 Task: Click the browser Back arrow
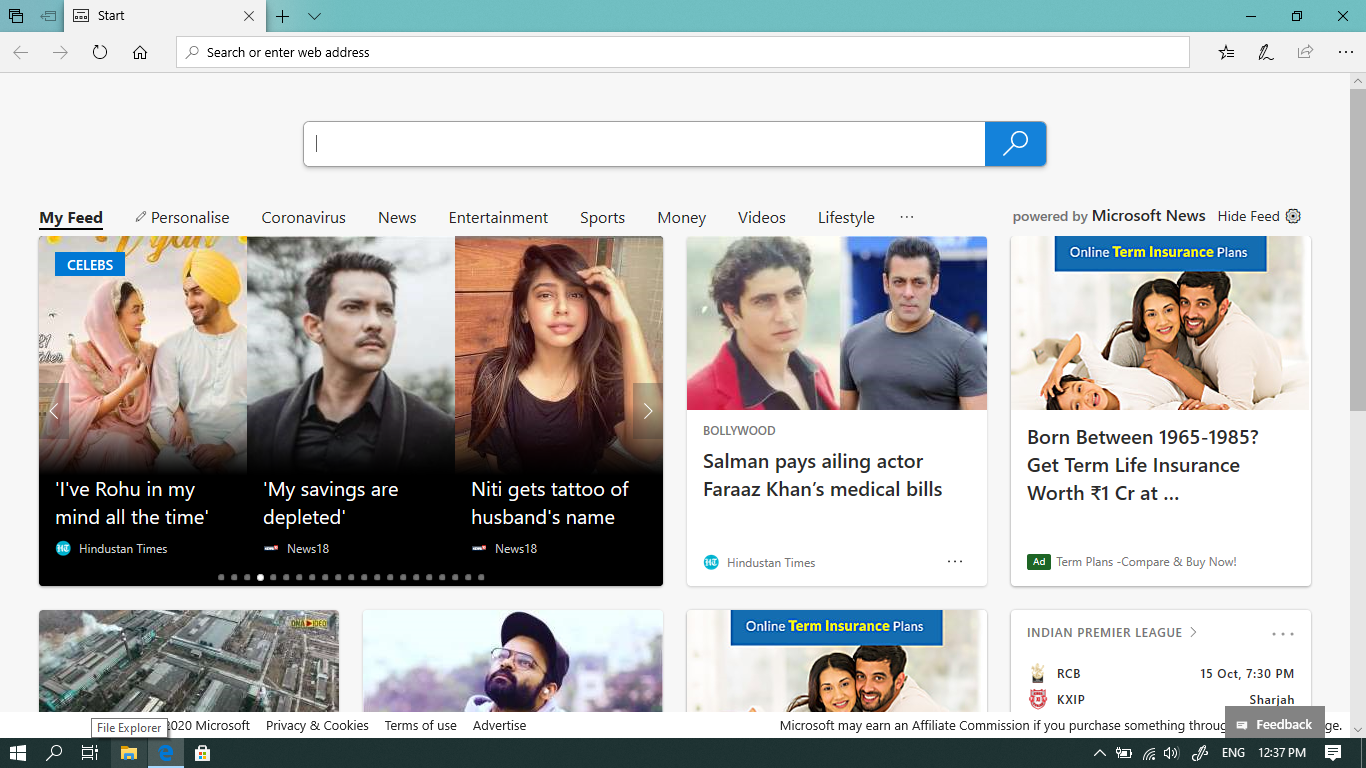click(20, 52)
